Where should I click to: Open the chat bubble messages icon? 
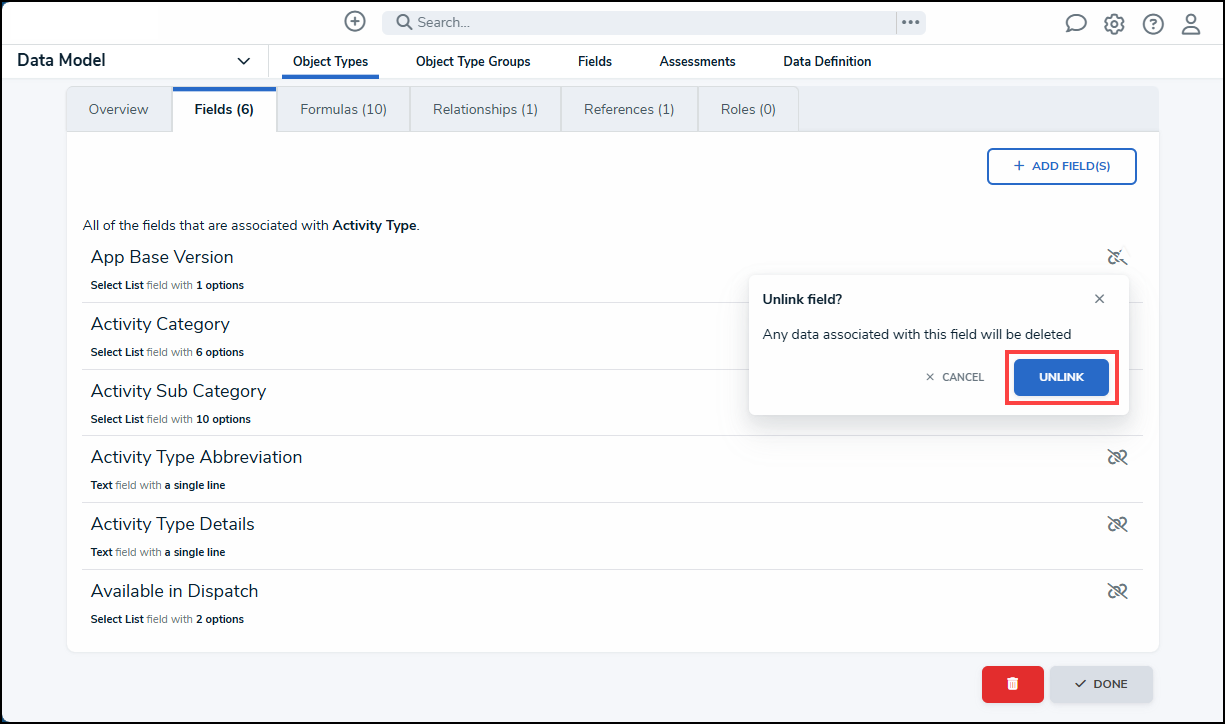(1076, 24)
